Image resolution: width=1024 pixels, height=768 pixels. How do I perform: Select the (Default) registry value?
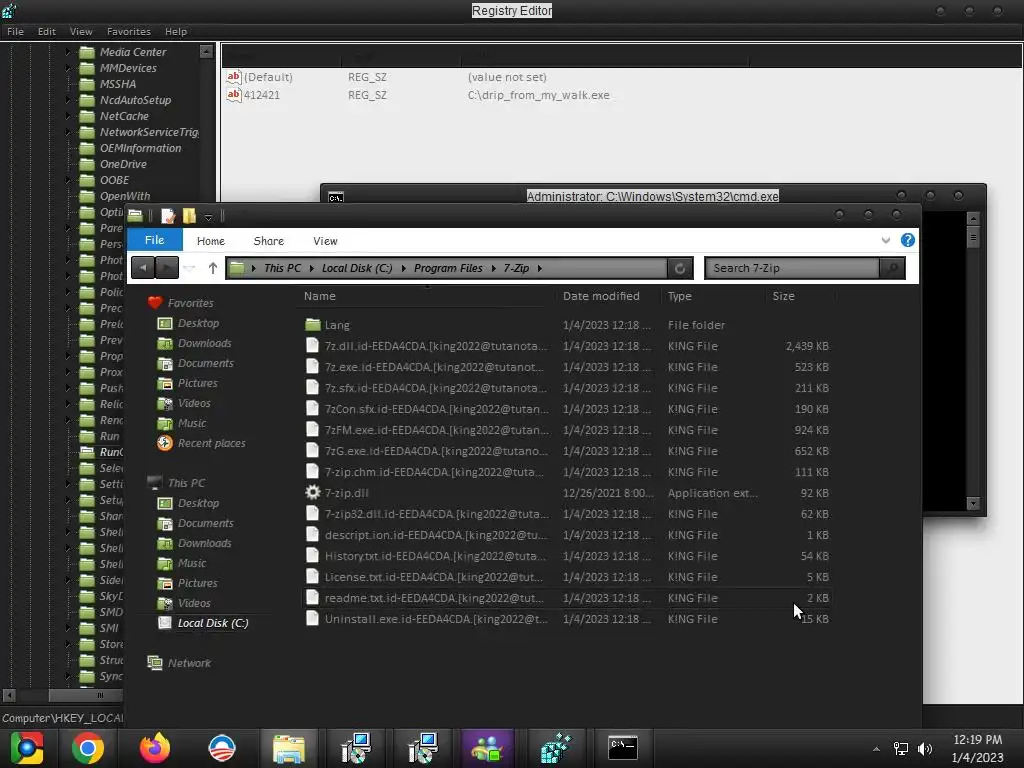(x=268, y=76)
